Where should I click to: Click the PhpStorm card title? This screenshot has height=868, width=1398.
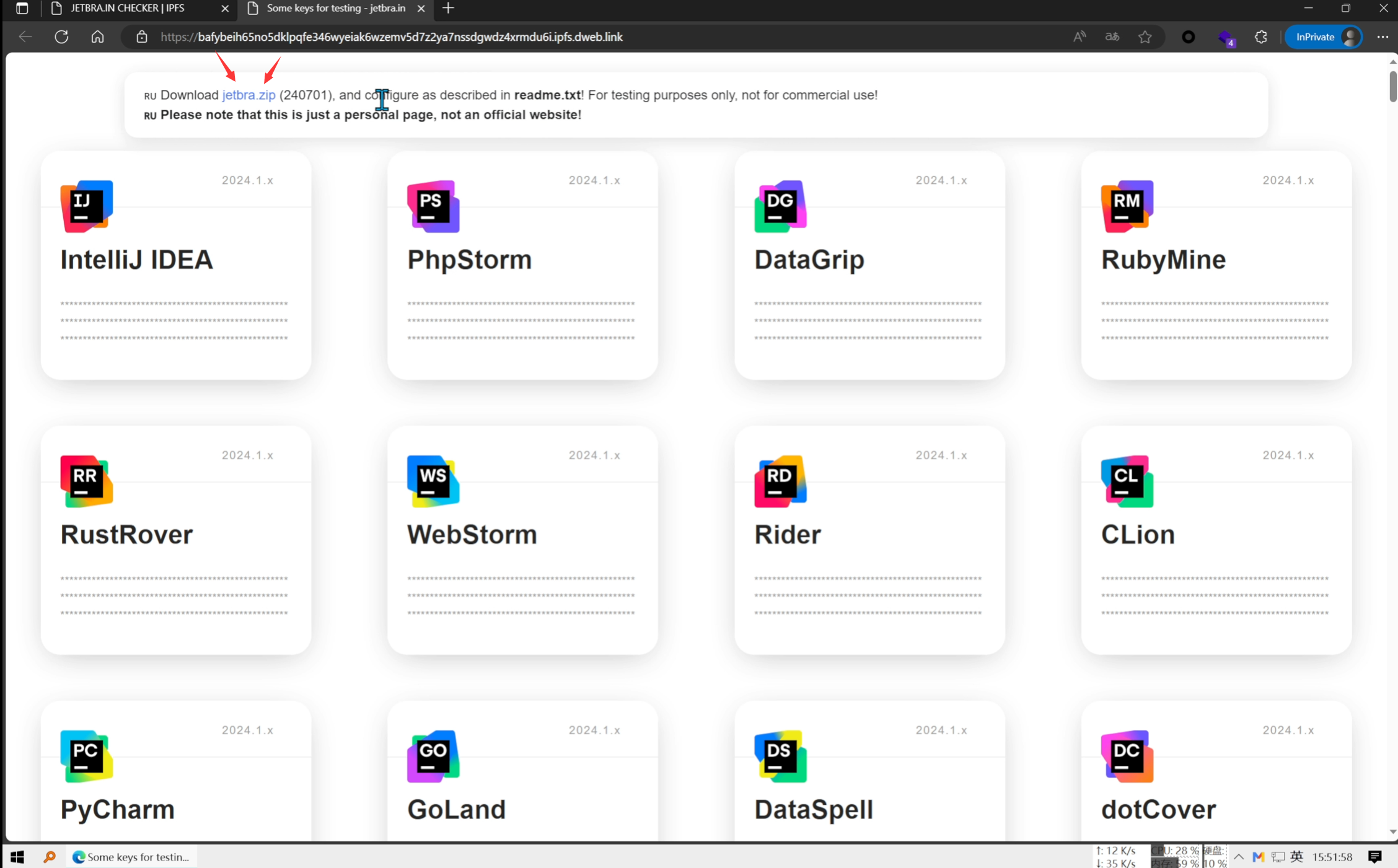pos(469,260)
